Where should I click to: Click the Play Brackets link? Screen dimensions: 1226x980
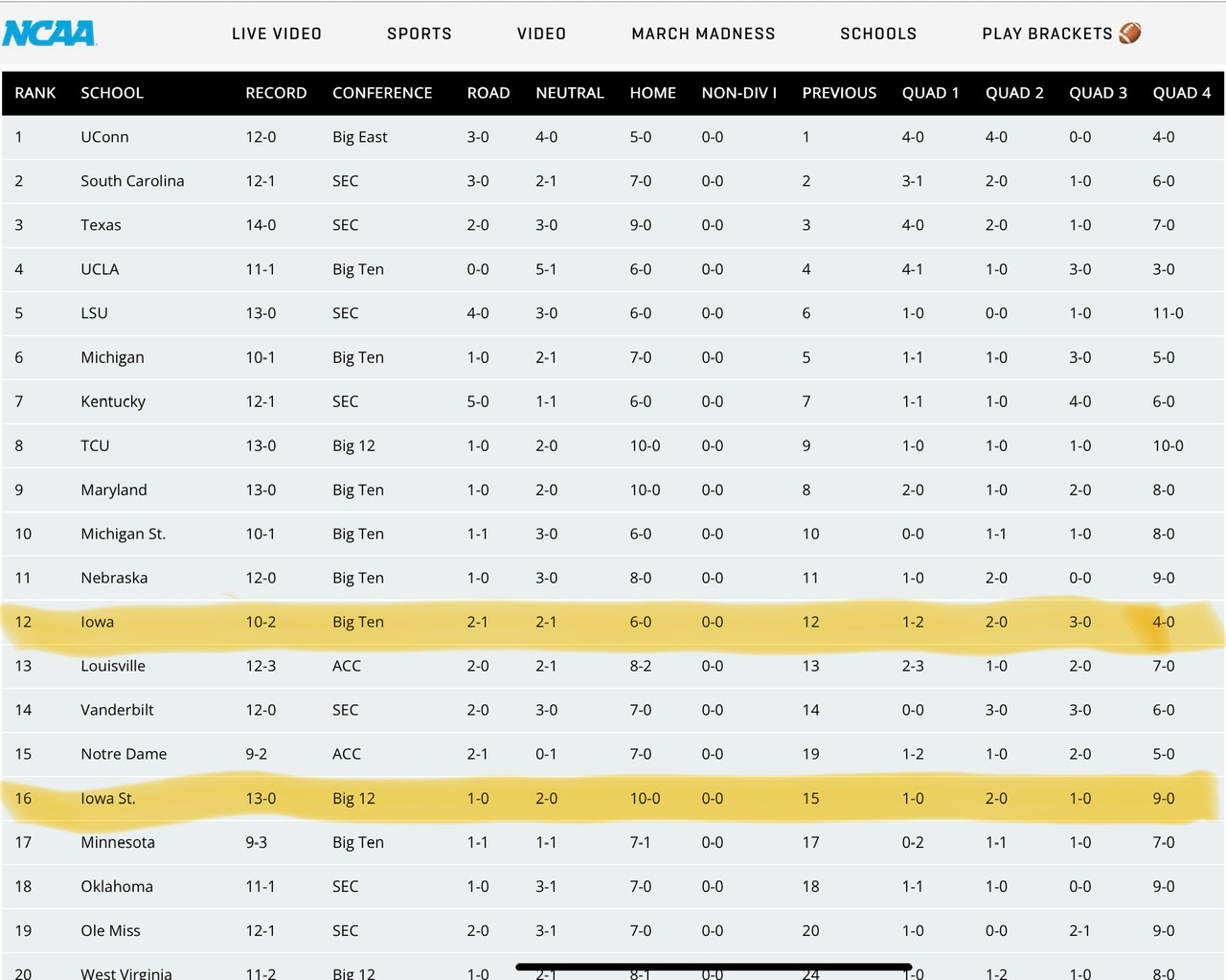[x=1047, y=34]
